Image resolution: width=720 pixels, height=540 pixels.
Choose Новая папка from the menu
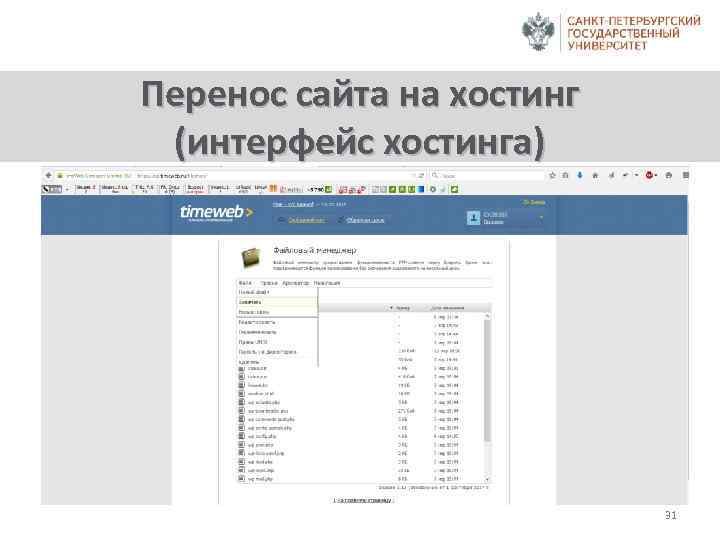277,312
